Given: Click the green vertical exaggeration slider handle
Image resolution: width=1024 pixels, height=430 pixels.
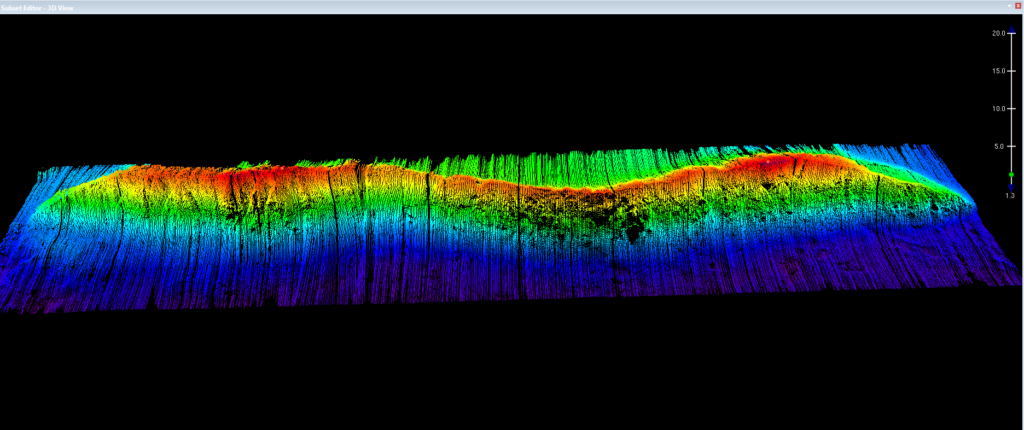Looking at the screenshot, I should tap(1012, 175).
